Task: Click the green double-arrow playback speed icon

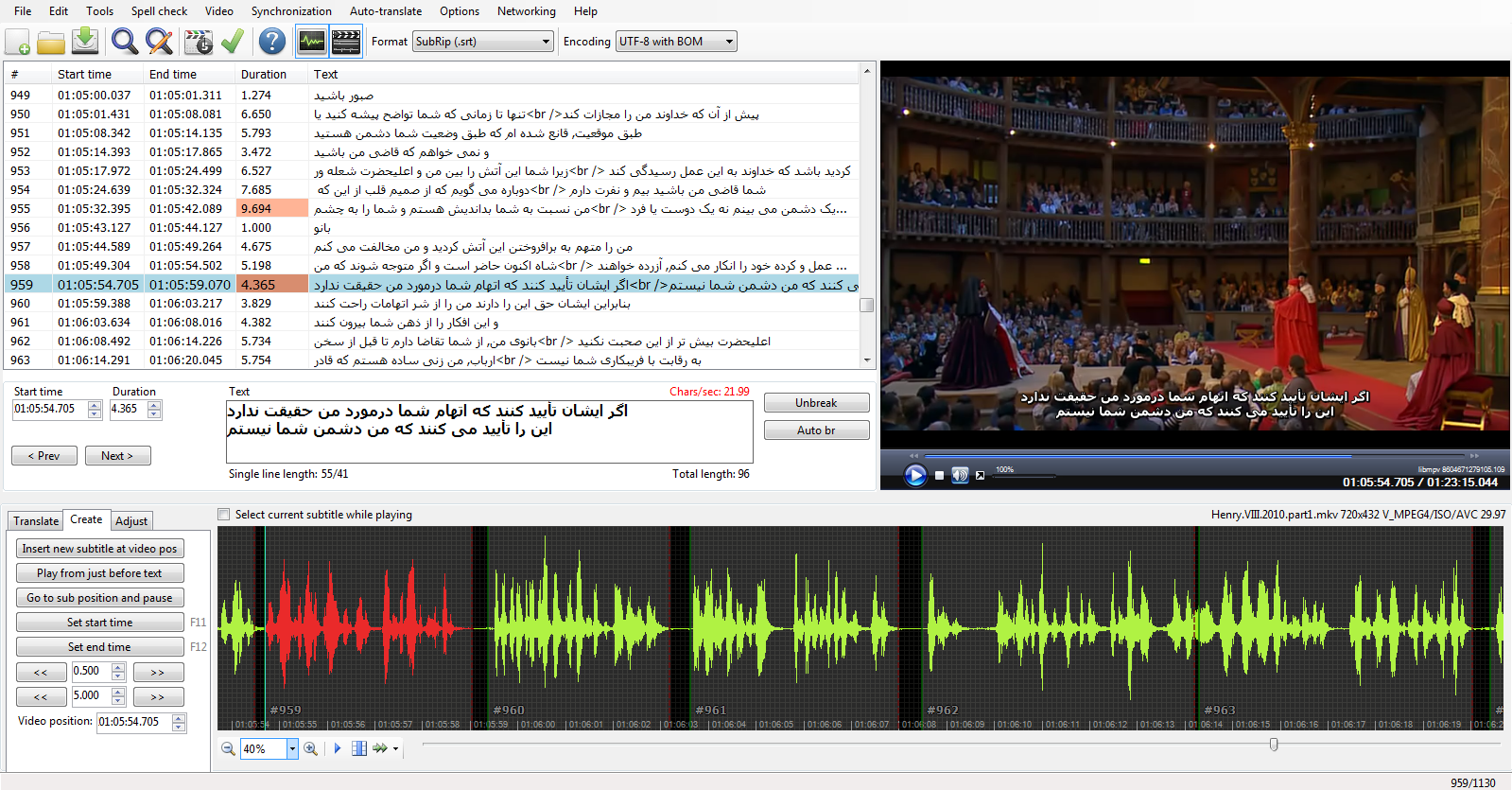Action: (x=380, y=748)
